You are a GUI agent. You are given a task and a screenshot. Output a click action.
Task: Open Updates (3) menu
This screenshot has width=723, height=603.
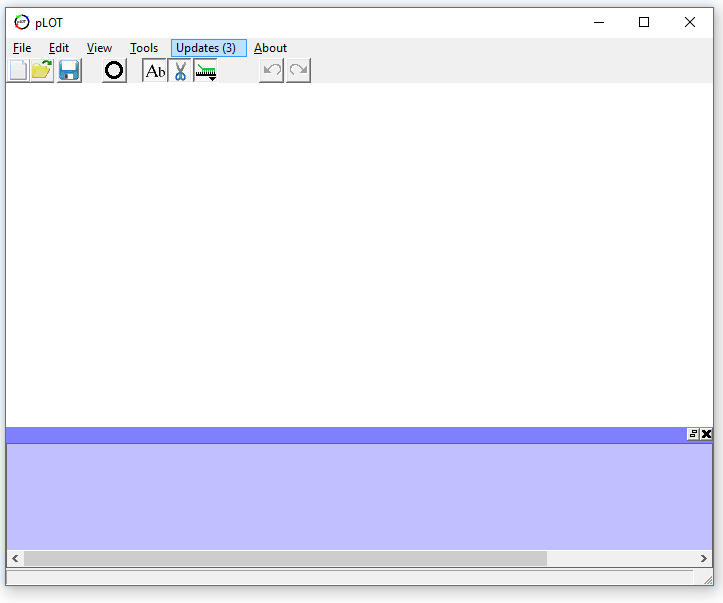pos(208,48)
